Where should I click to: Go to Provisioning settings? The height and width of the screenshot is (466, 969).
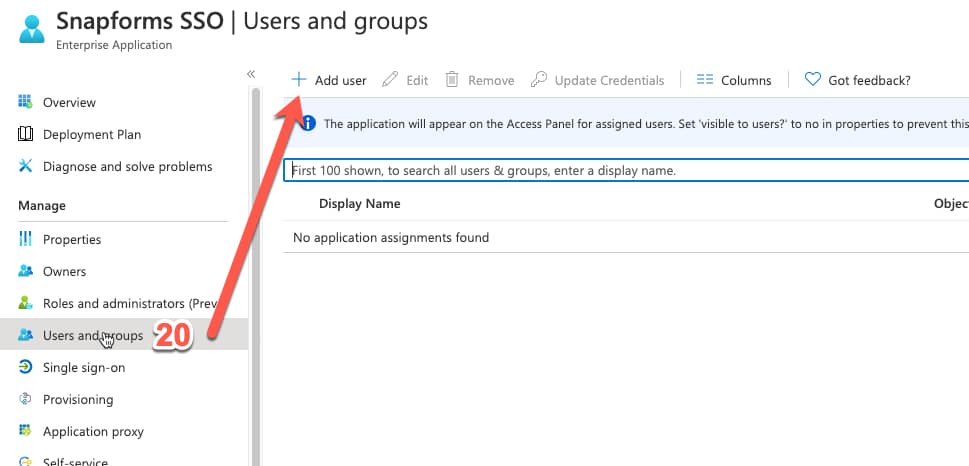coord(78,399)
